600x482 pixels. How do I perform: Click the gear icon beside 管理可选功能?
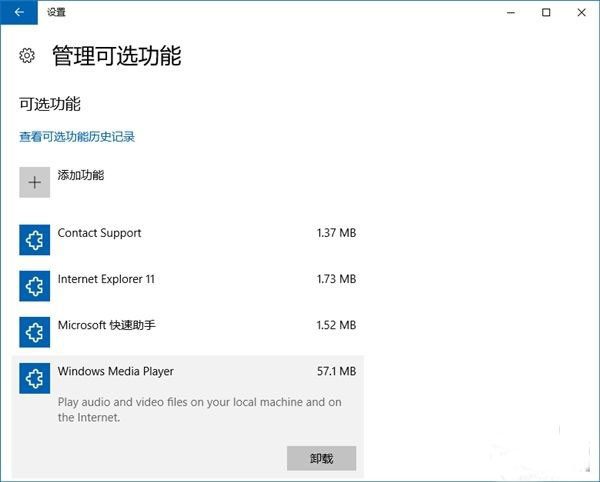pyautogui.click(x=28, y=55)
